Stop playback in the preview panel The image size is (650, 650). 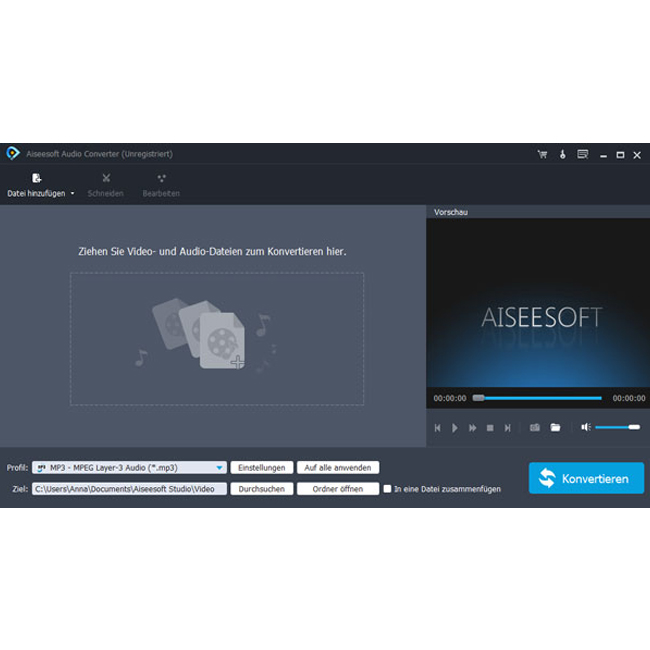click(490, 428)
